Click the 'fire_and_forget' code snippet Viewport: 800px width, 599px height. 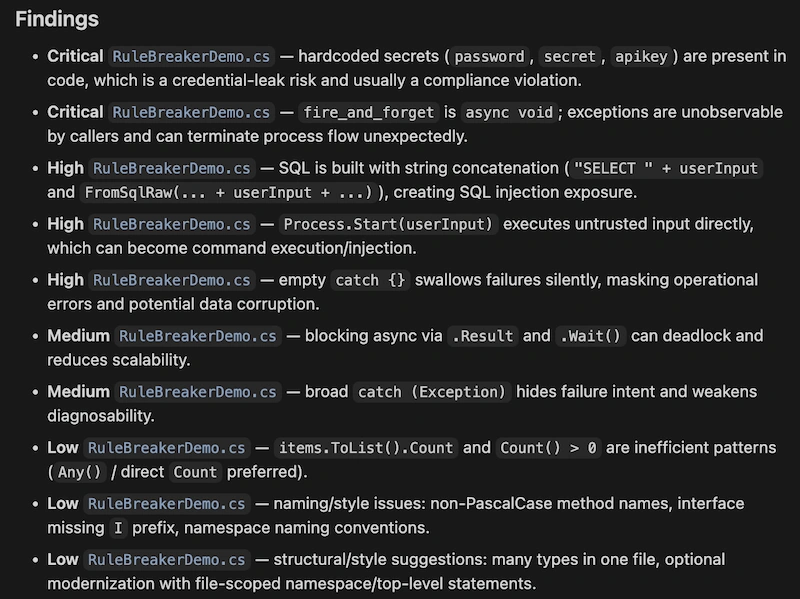tap(368, 112)
